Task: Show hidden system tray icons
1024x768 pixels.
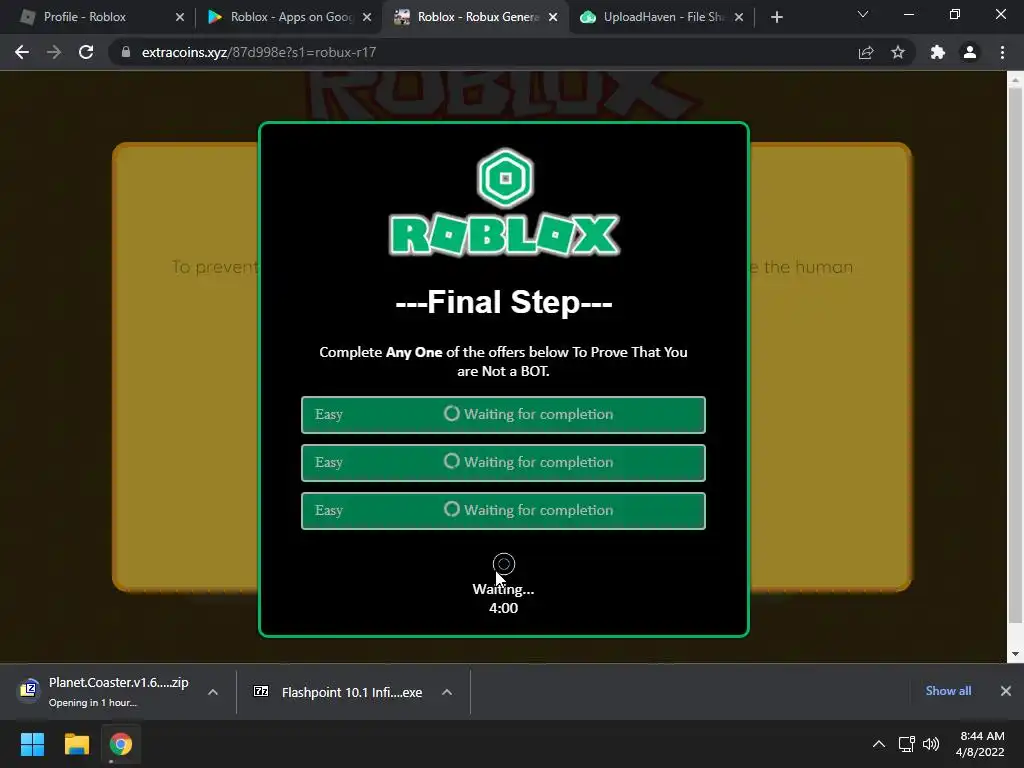Action: tap(879, 744)
